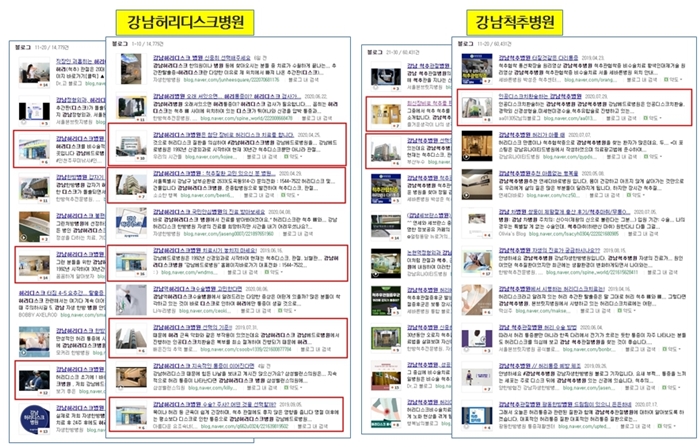The height and width of the screenshot is (447, 700).
Task: Open the post title dated 2020.04.25
Action: tap(223, 135)
